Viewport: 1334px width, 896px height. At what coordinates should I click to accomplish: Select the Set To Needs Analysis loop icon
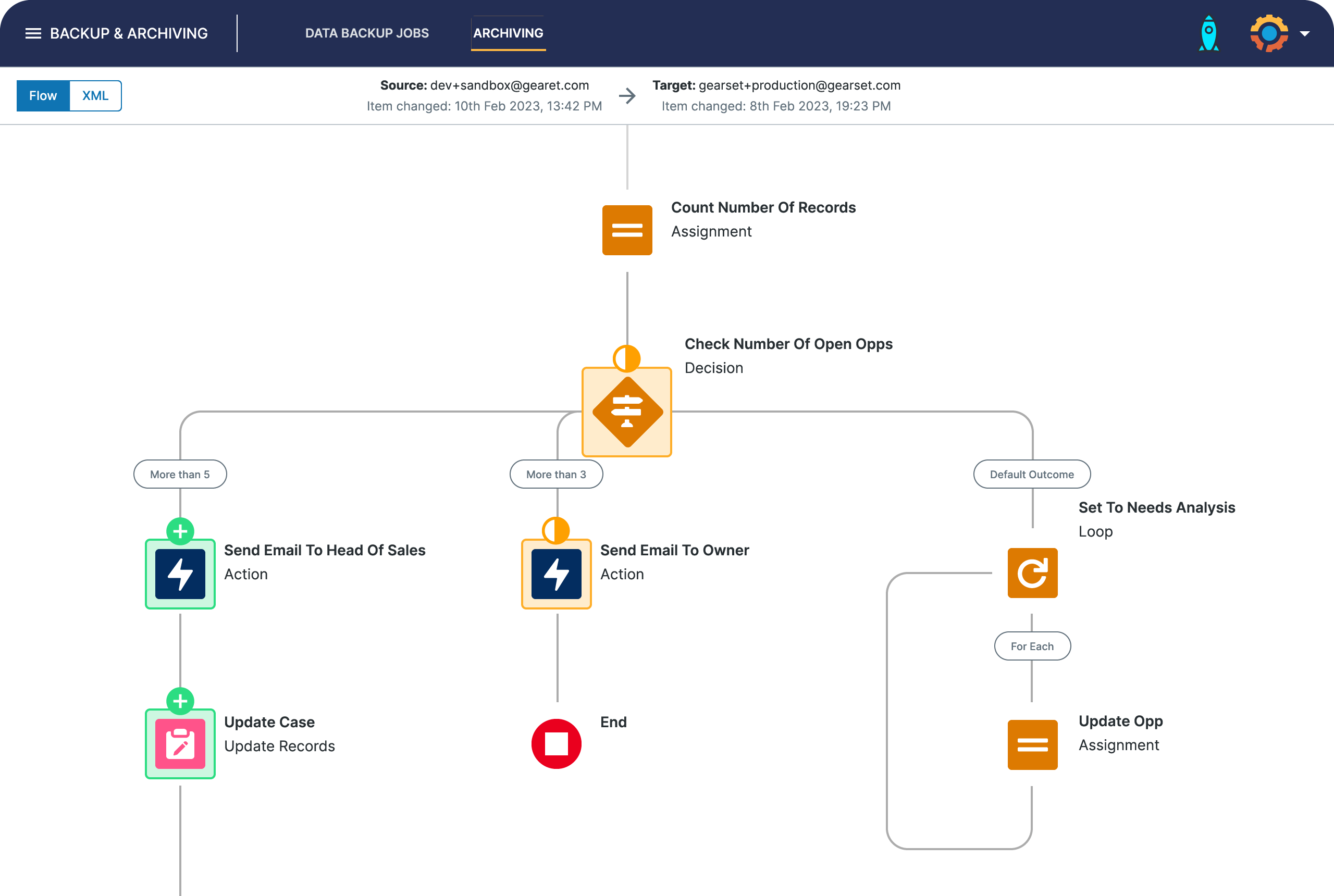[1032, 573]
